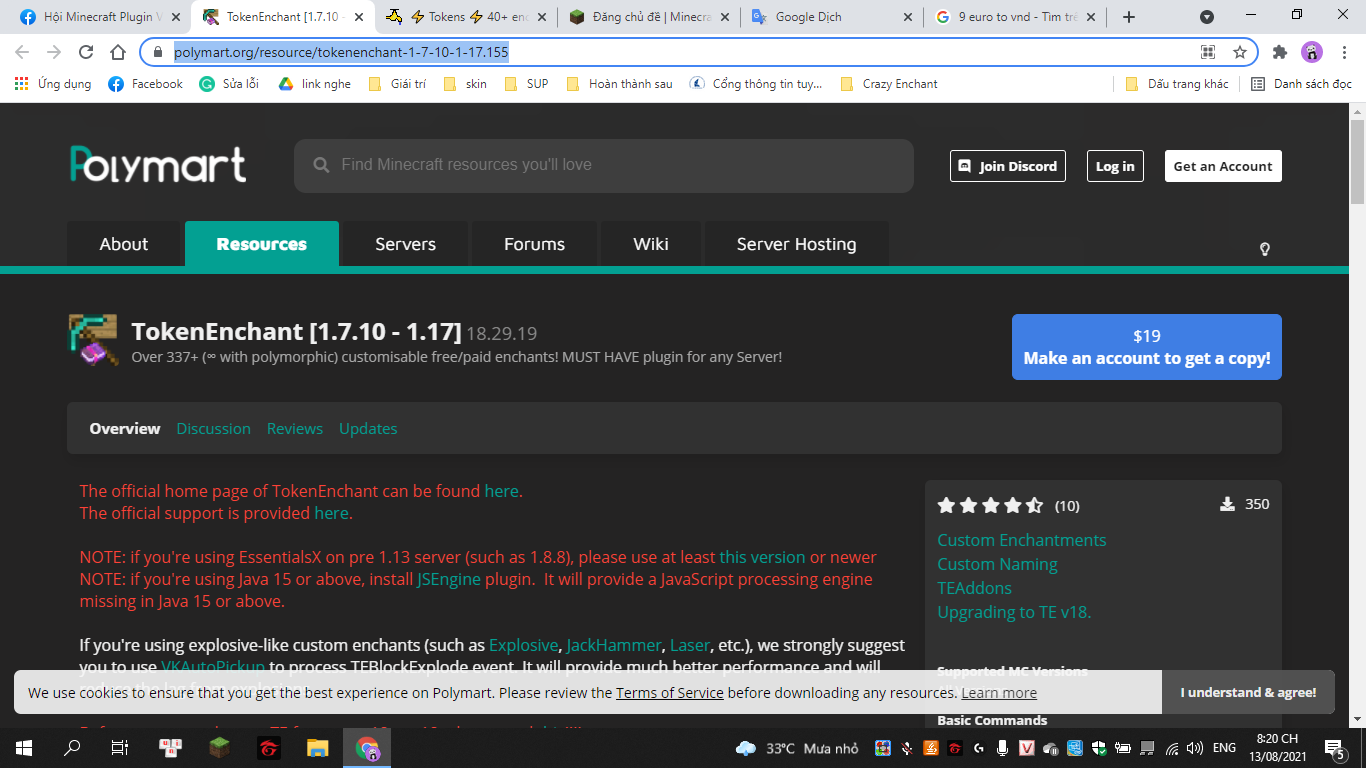Open the Minecraft taskbar icon
Viewport: 1366px width, 768px height.
(x=219, y=747)
